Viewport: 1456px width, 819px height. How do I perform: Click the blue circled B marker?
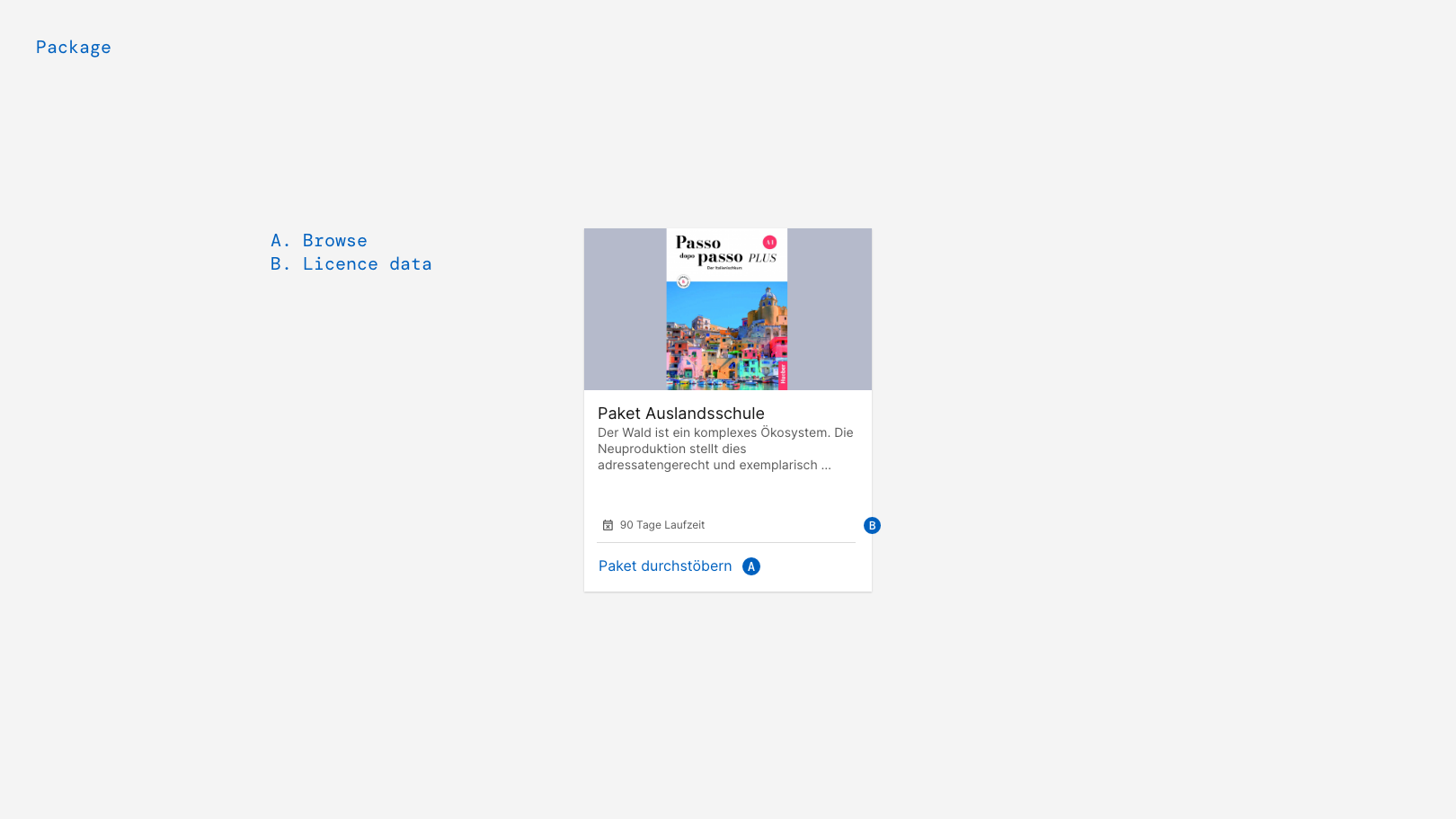872,526
